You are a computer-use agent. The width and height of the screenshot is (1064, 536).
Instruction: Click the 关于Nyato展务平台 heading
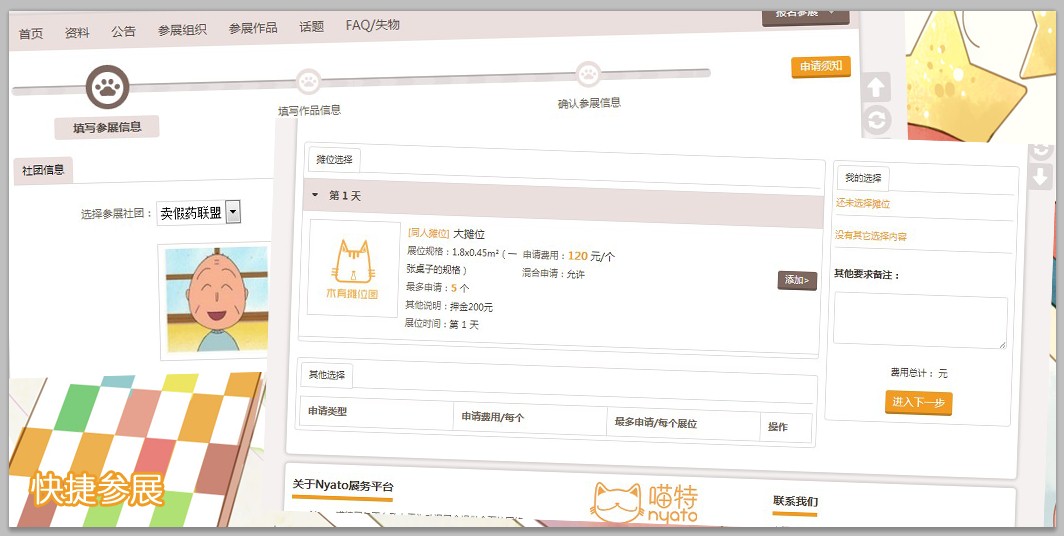coord(343,486)
